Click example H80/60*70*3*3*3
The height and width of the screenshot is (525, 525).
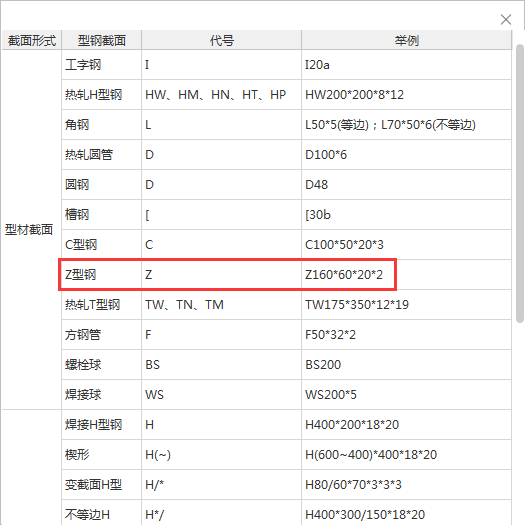click(x=353, y=484)
